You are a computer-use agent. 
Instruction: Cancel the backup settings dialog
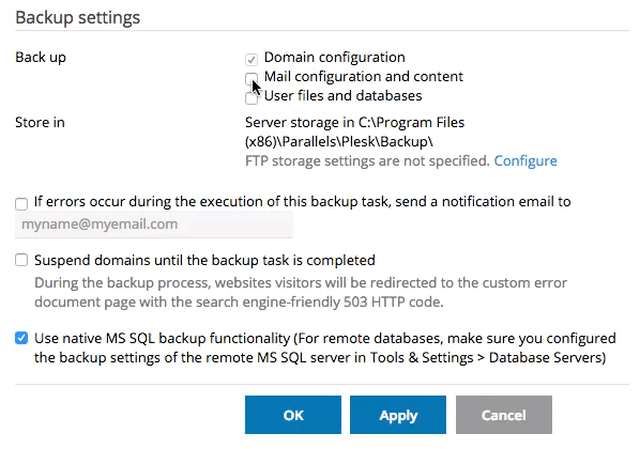(x=504, y=415)
